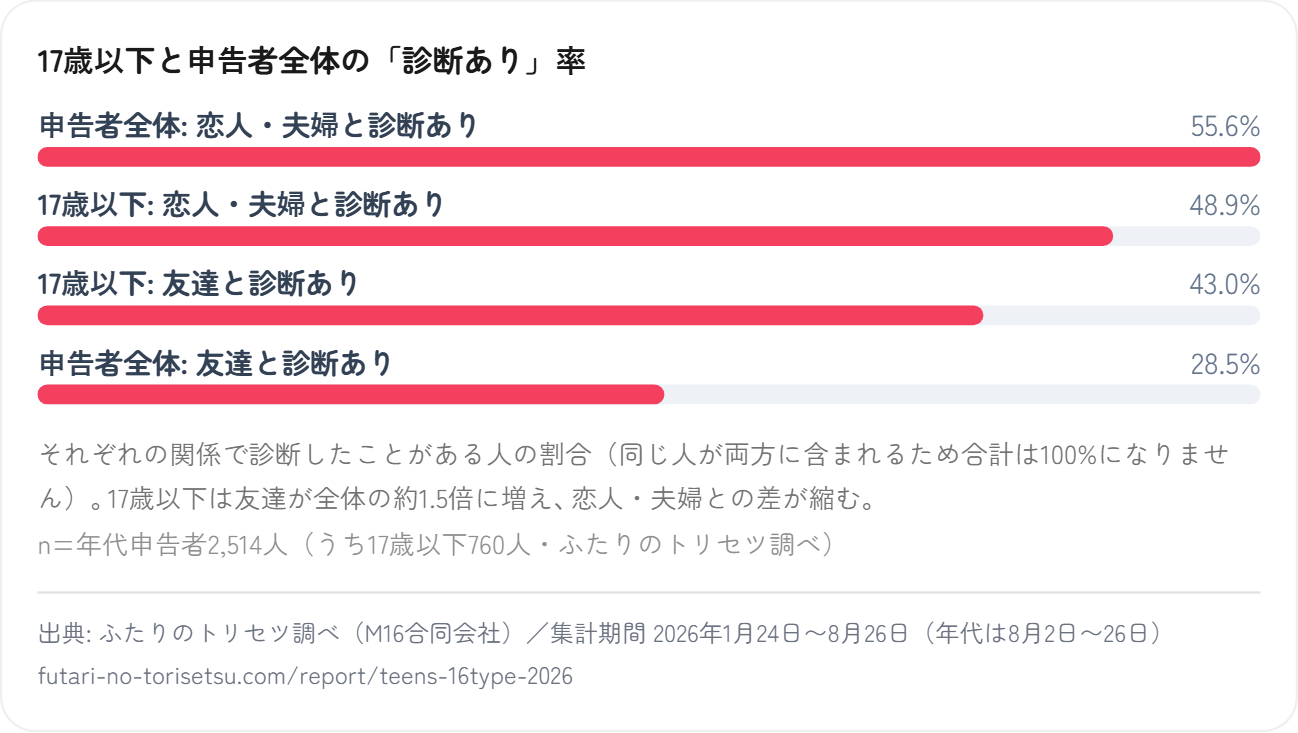Click the 43.0% red bar
Screen dimensions: 1298x733
(x=510, y=315)
